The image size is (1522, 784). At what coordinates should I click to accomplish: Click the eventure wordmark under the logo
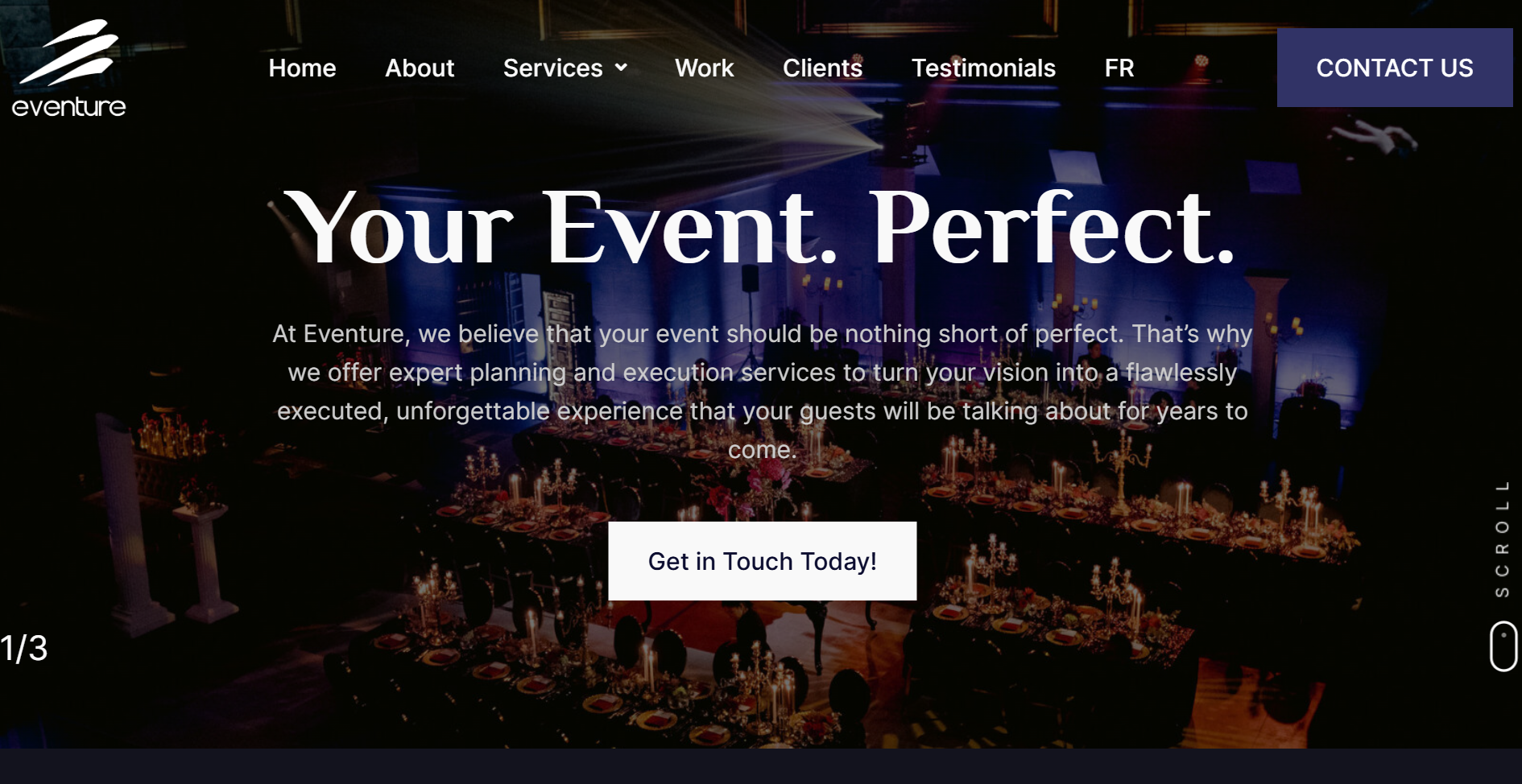pyautogui.click(x=69, y=107)
